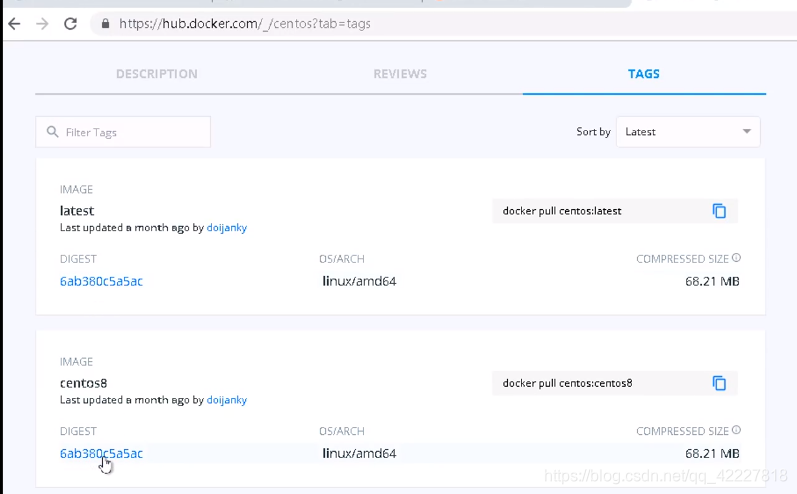797x494 pixels.
Task: Copy the docker pull centos:centos8 command
Action: (719, 383)
